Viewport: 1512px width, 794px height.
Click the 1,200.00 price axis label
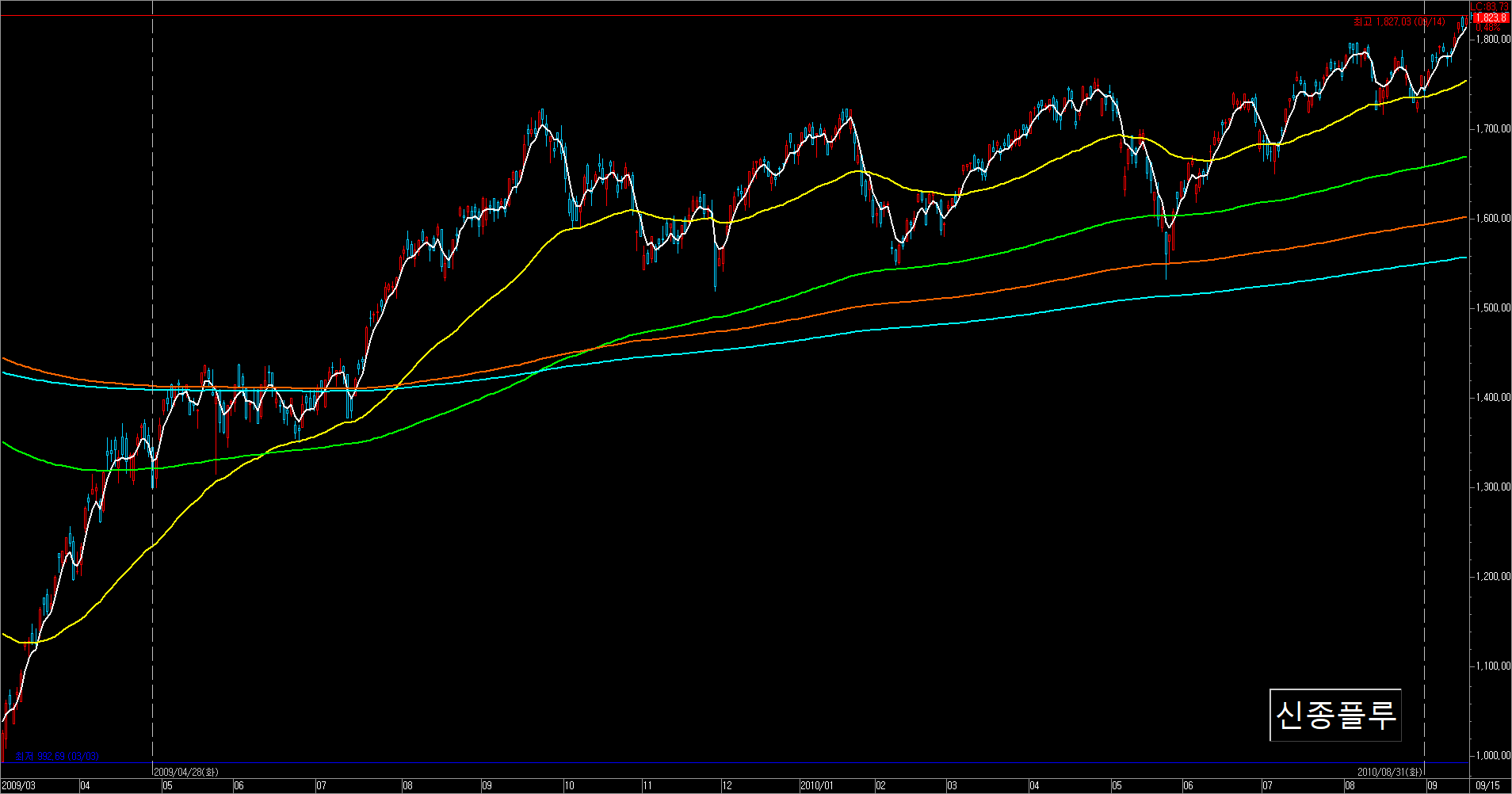pos(1493,576)
